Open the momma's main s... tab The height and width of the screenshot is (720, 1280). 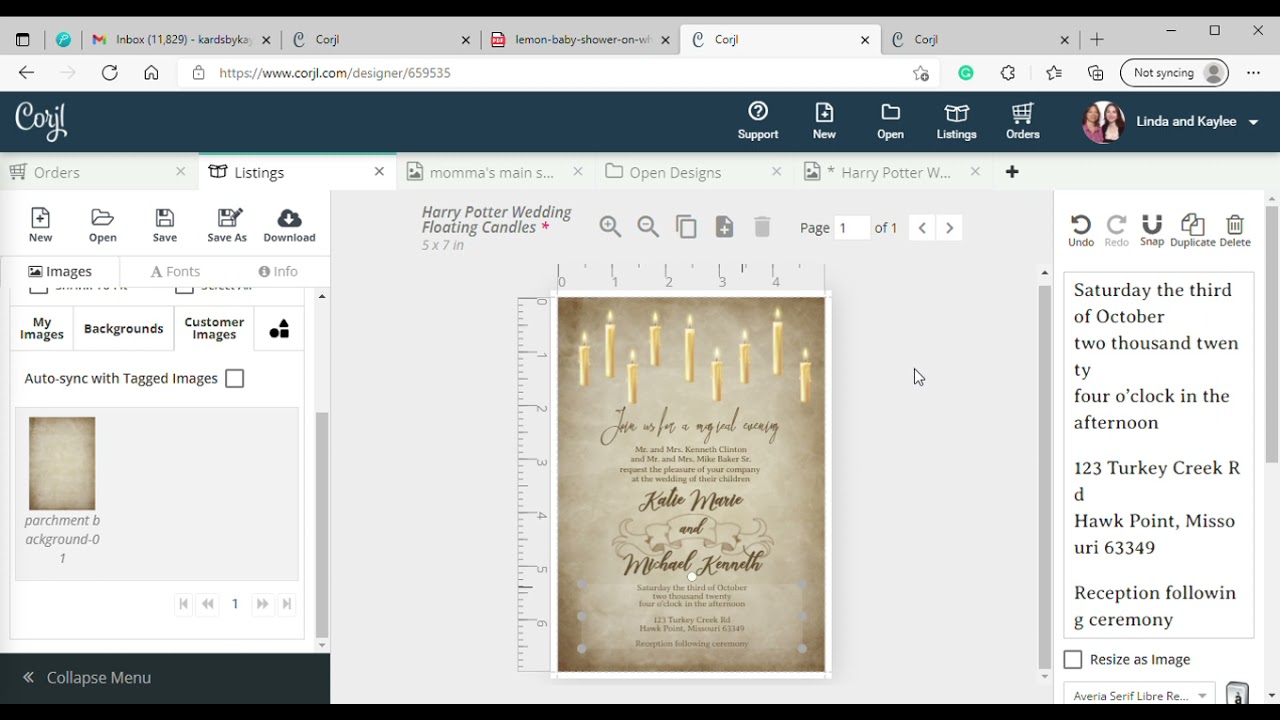click(491, 172)
